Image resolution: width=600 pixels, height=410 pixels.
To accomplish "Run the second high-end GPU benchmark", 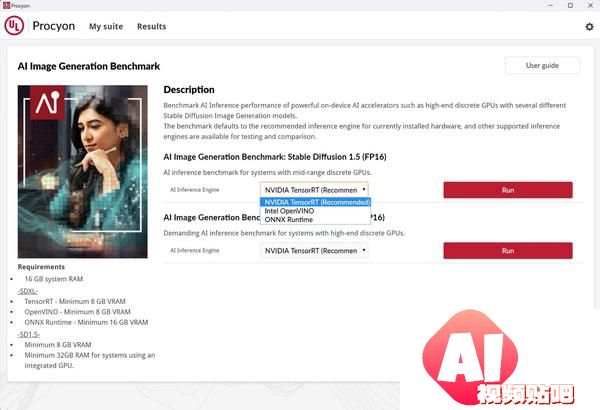I will click(x=508, y=250).
